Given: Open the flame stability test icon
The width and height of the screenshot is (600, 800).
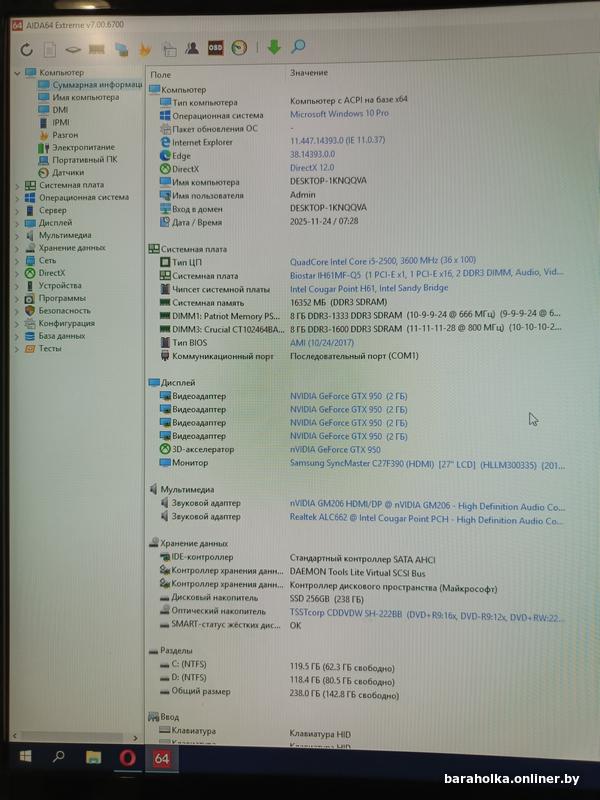Looking at the screenshot, I should point(145,49).
